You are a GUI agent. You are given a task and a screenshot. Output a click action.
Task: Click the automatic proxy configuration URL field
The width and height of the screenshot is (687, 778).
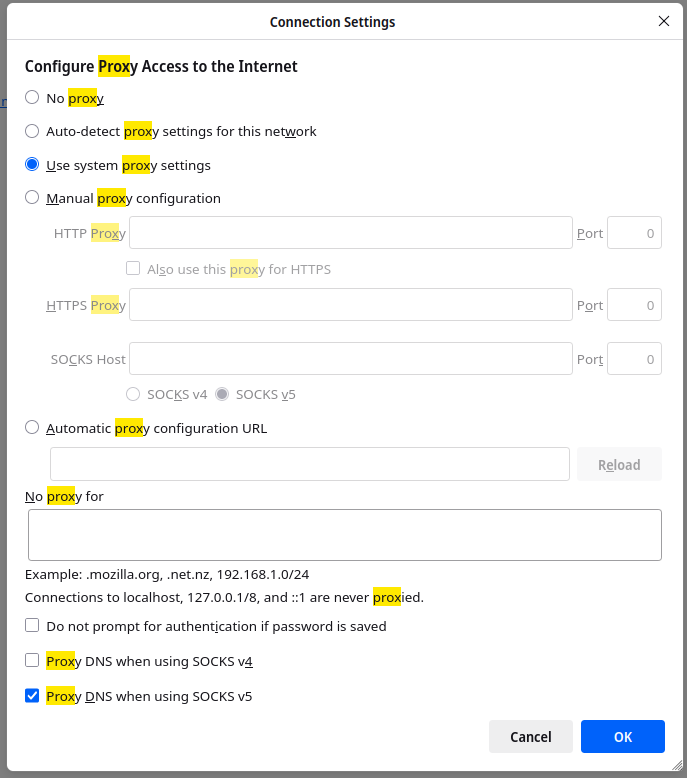click(310, 464)
